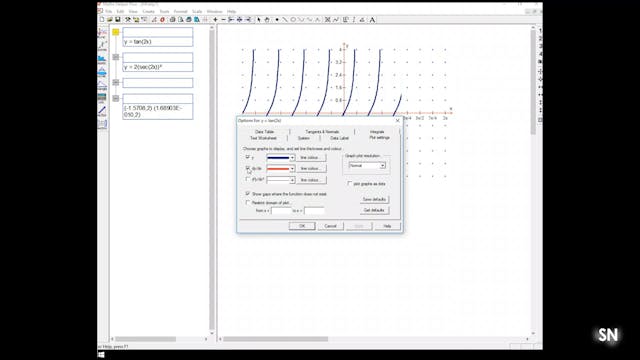Click the red line swatch for dy/dx
Viewport: 640px width, 360px height.
(x=278, y=169)
